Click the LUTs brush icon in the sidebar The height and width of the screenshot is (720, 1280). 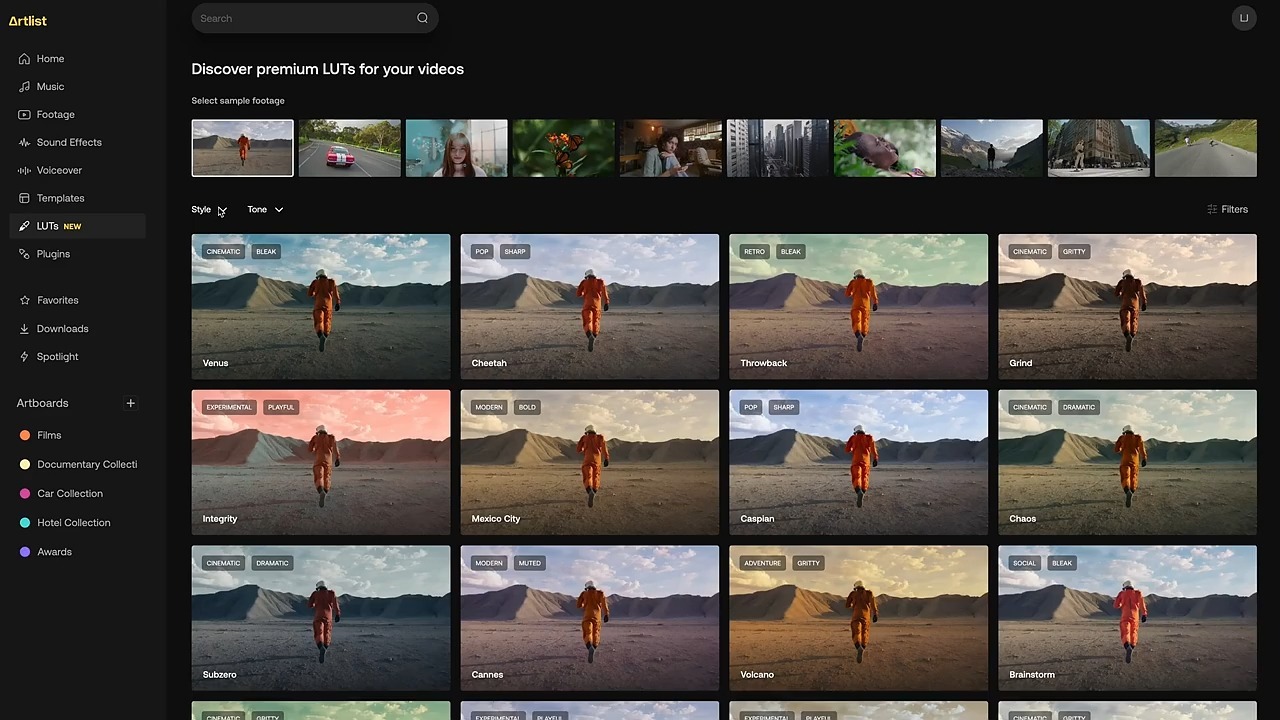[24, 226]
